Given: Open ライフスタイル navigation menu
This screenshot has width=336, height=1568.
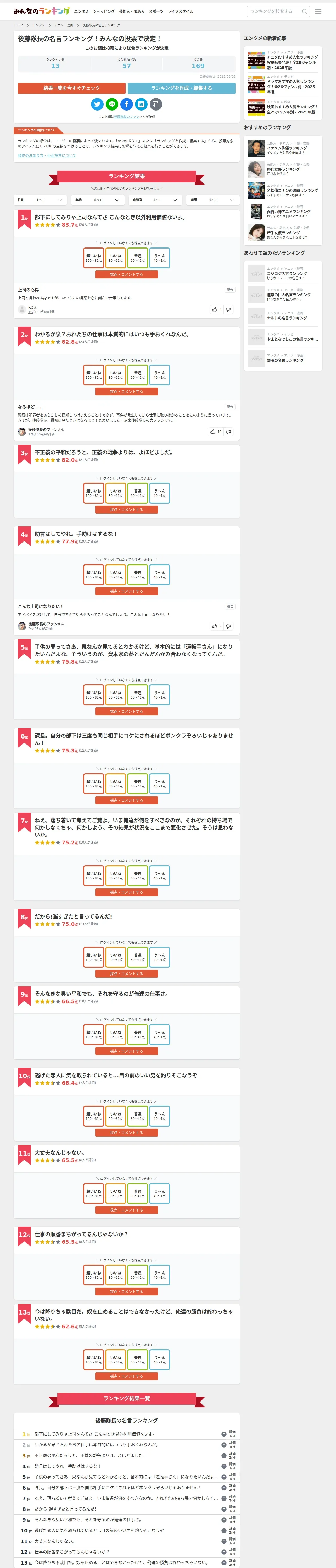Looking at the screenshot, I should 181,11.
